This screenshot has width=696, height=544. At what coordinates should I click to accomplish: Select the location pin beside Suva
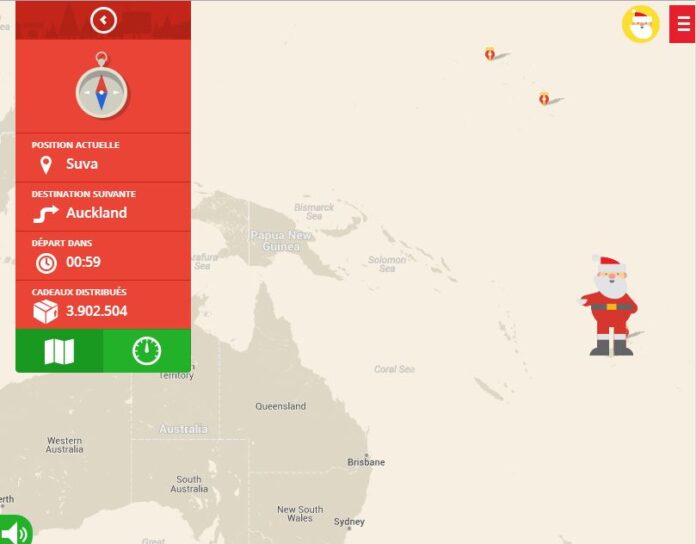(46, 165)
